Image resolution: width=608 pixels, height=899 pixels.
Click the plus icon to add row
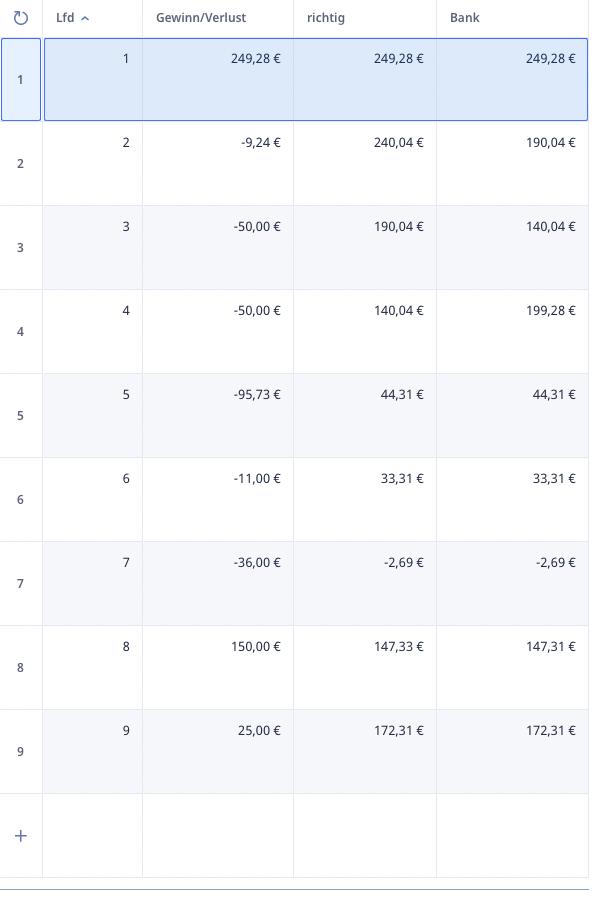point(21,836)
